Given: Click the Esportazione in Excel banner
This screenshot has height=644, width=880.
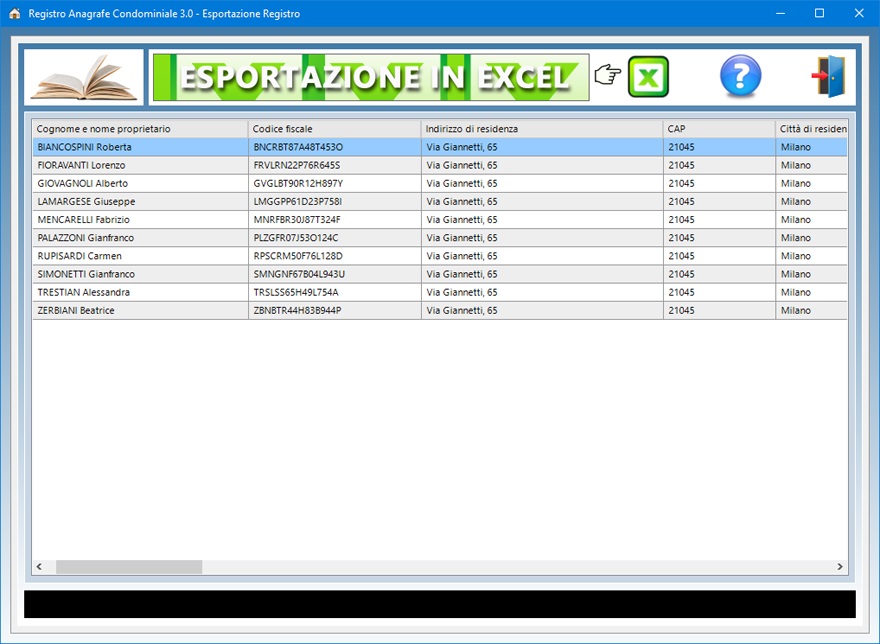Looking at the screenshot, I should click(x=370, y=77).
